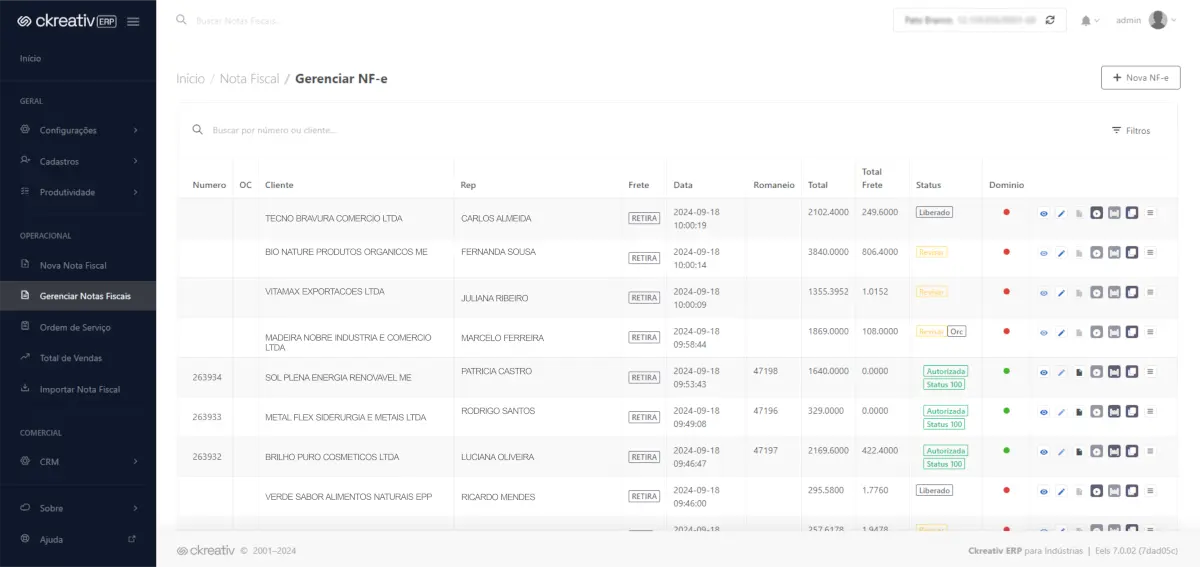Expand Configurações submenu chevron
This screenshot has width=1200, height=567.
(x=135, y=130)
